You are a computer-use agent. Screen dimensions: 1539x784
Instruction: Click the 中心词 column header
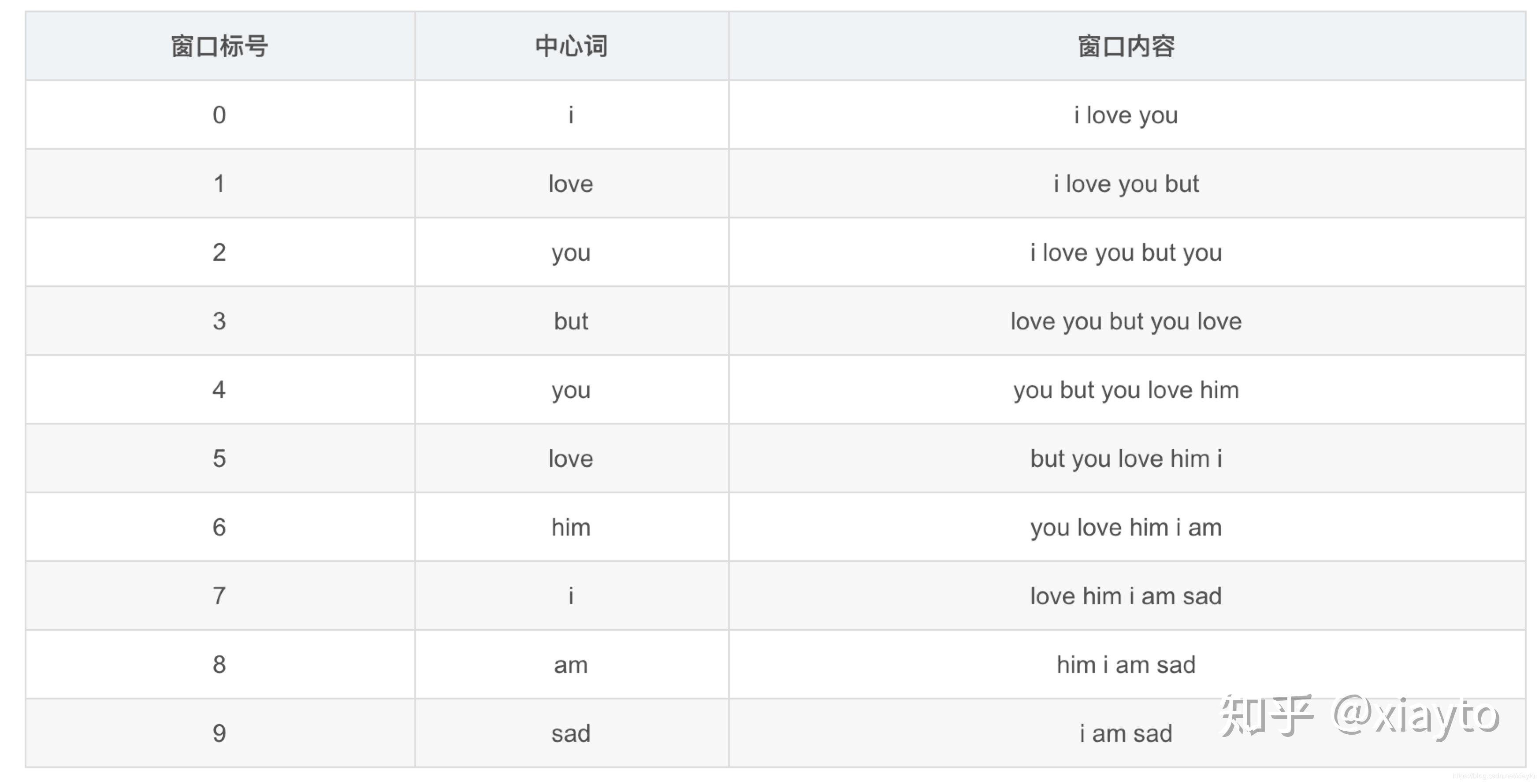coord(572,46)
